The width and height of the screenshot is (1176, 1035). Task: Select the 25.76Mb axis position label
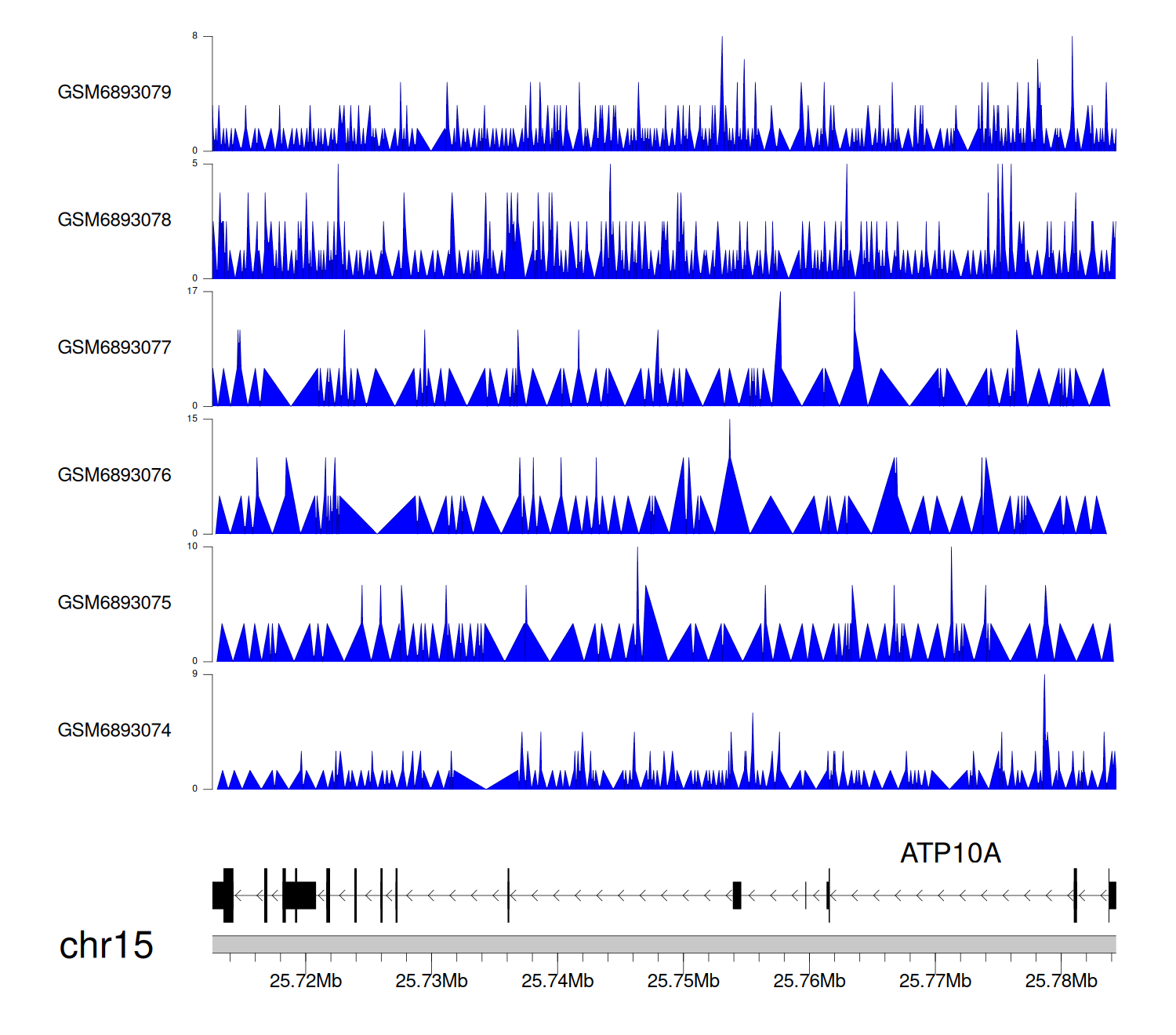tap(809, 982)
